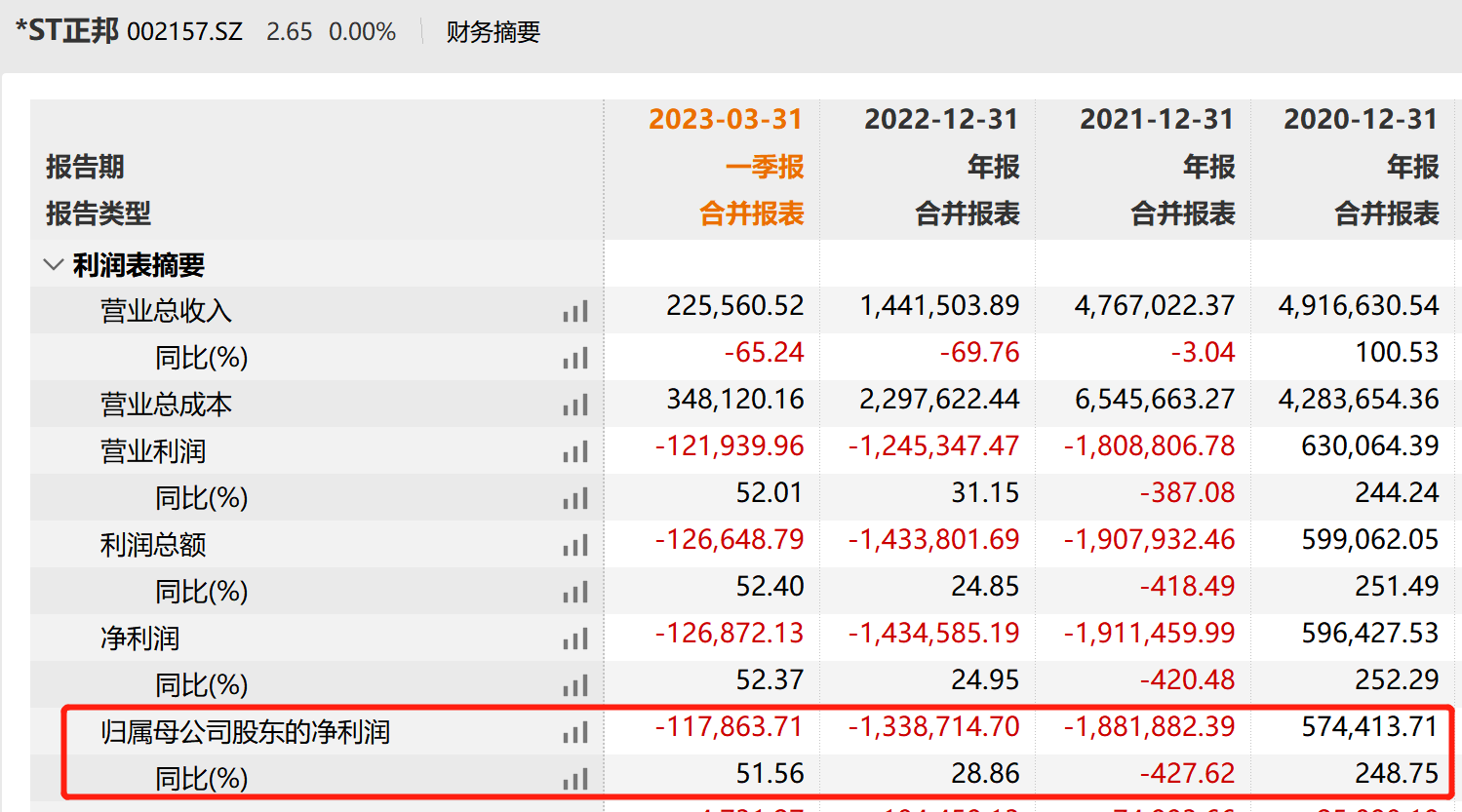The height and width of the screenshot is (812, 1462).
Task: Select the 2023-03-31 report period column header
Action: point(726,119)
